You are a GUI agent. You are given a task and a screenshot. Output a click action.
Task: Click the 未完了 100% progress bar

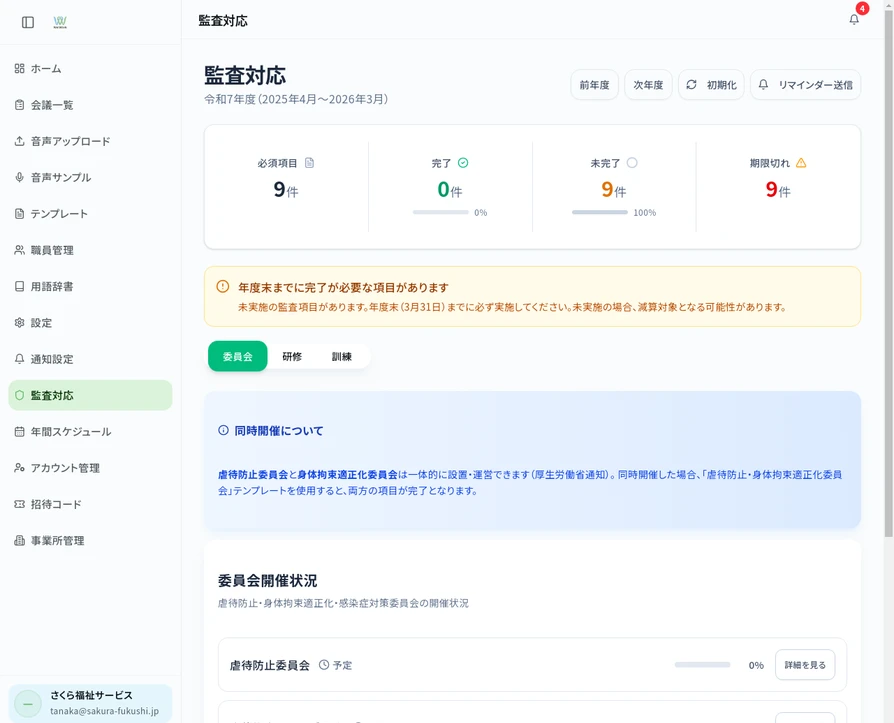click(x=600, y=212)
